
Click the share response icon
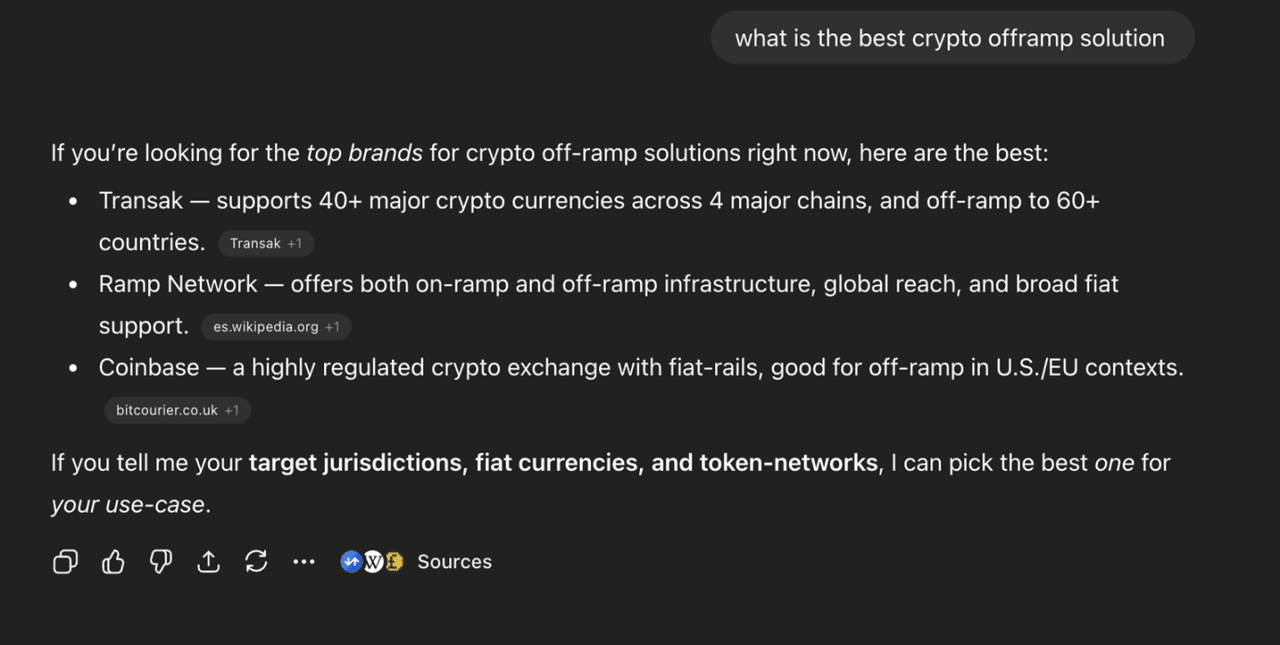tap(208, 562)
